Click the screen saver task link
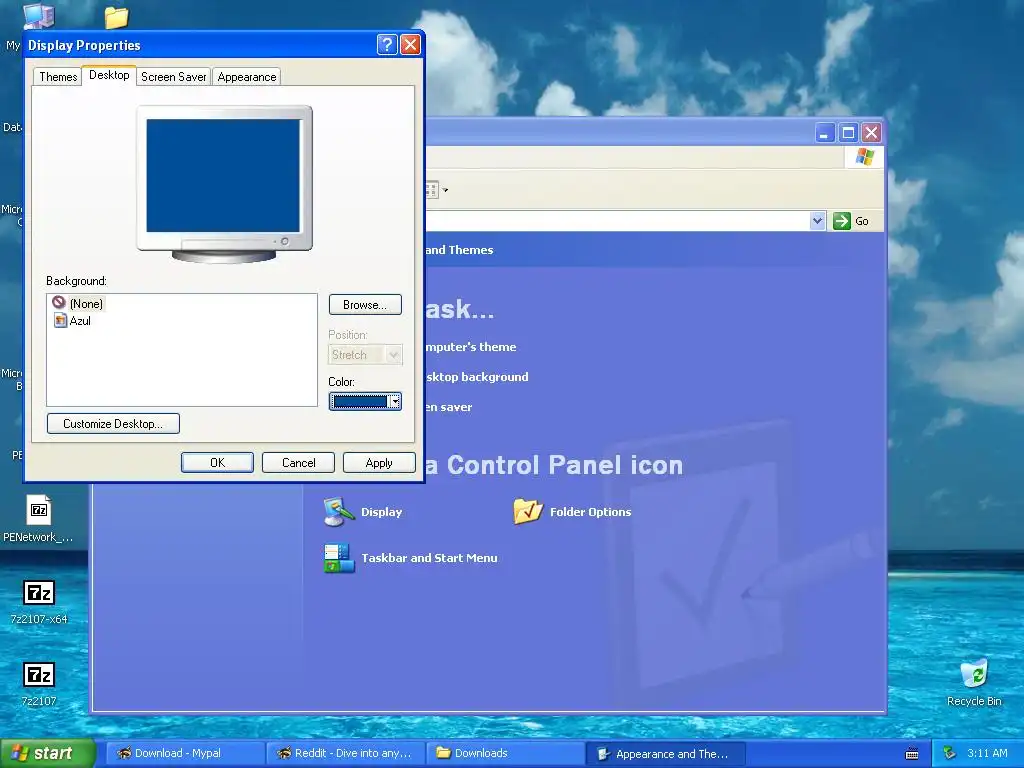 pyautogui.click(x=449, y=407)
